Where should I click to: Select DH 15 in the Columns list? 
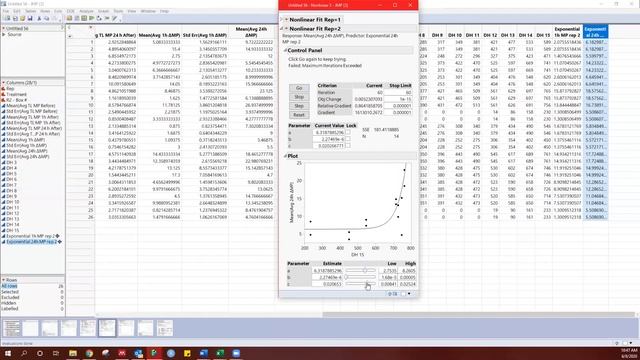(13, 230)
